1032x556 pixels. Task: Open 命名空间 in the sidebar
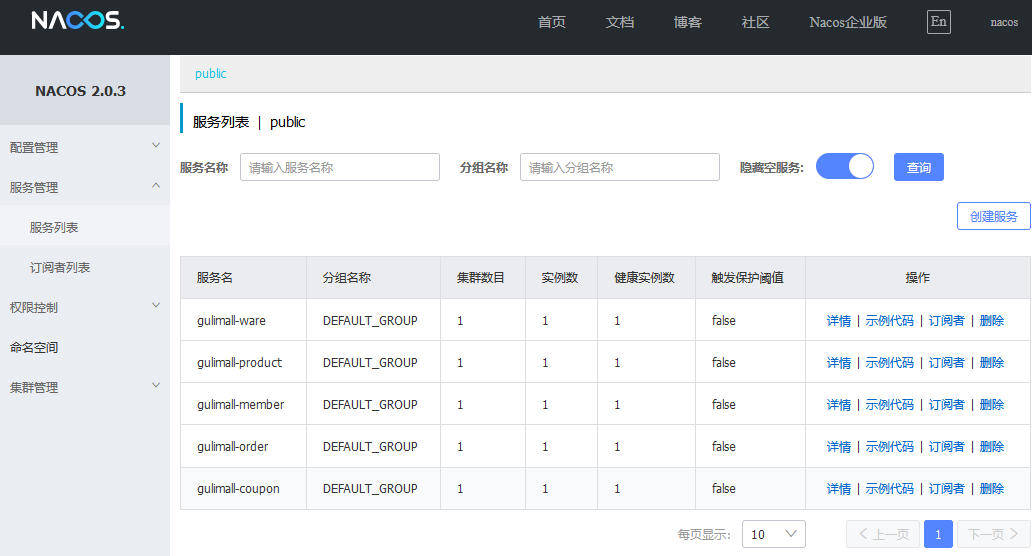click(34, 347)
